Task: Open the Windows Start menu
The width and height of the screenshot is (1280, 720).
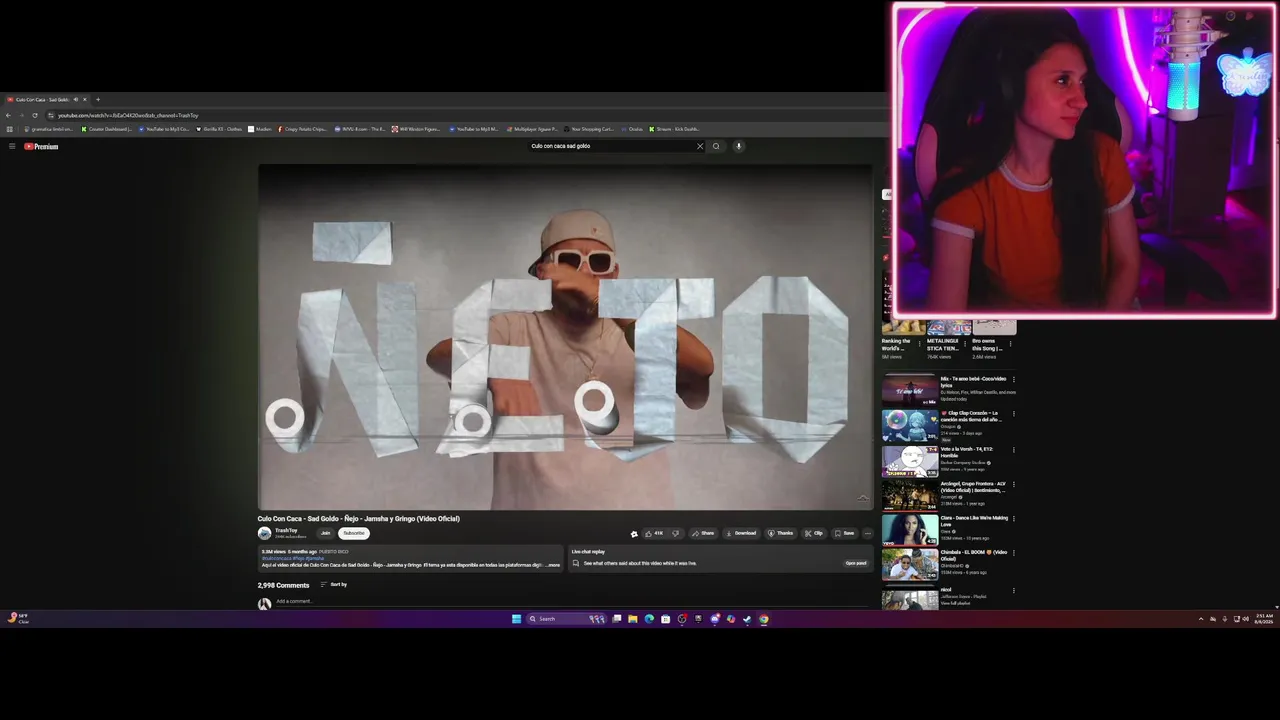Action: [x=516, y=619]
